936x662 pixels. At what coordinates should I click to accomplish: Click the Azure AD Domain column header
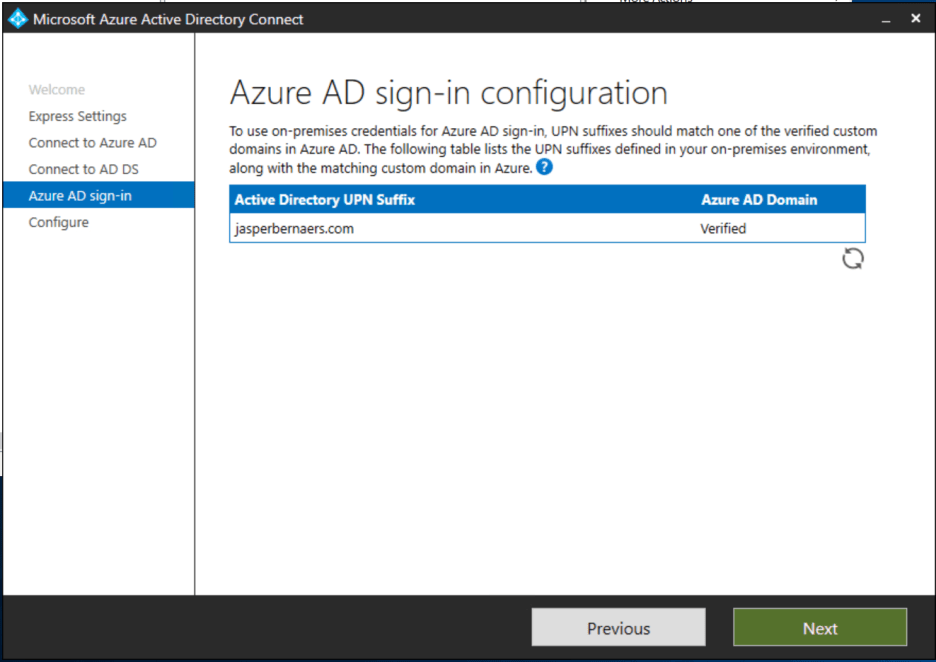click(x=760, y=199)
